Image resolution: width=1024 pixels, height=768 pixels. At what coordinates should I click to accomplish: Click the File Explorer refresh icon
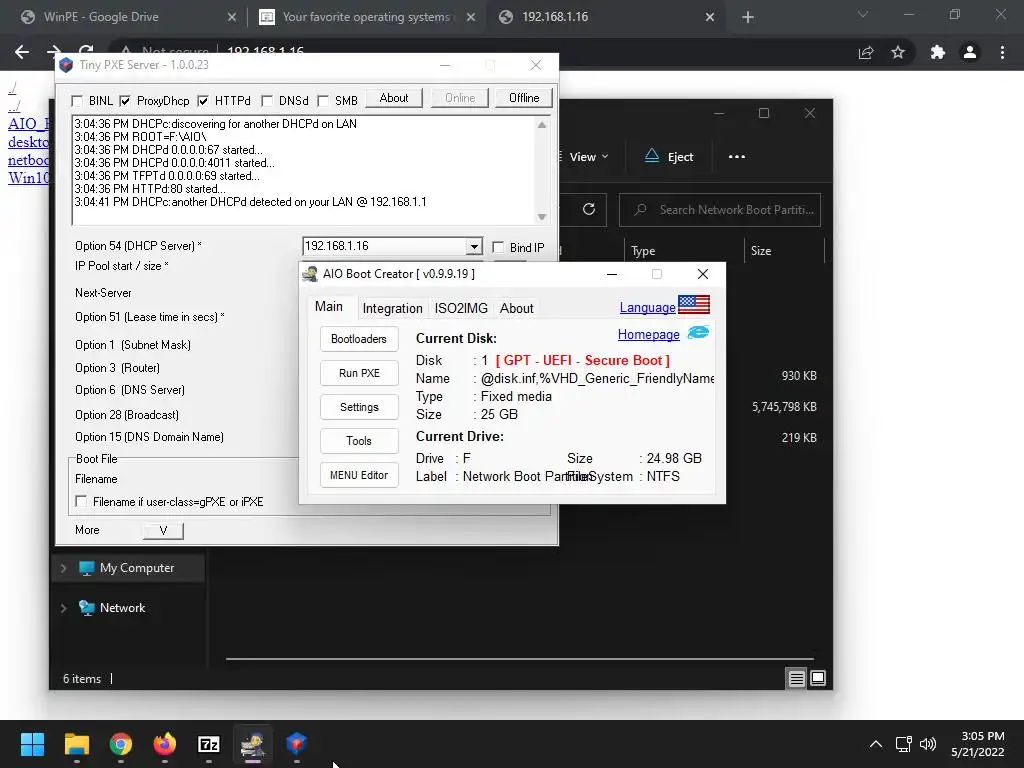588,210
